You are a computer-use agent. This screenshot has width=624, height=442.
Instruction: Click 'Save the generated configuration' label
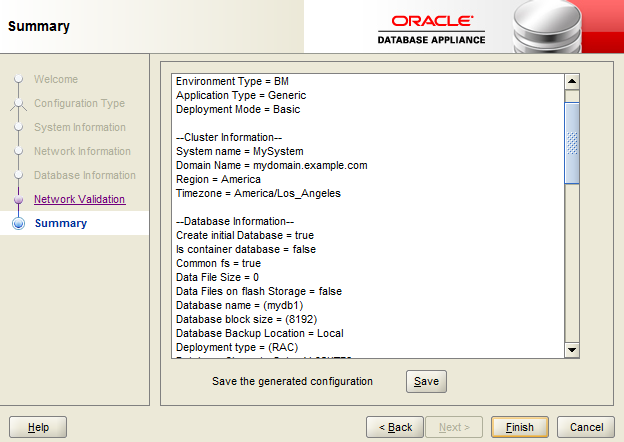292,381
